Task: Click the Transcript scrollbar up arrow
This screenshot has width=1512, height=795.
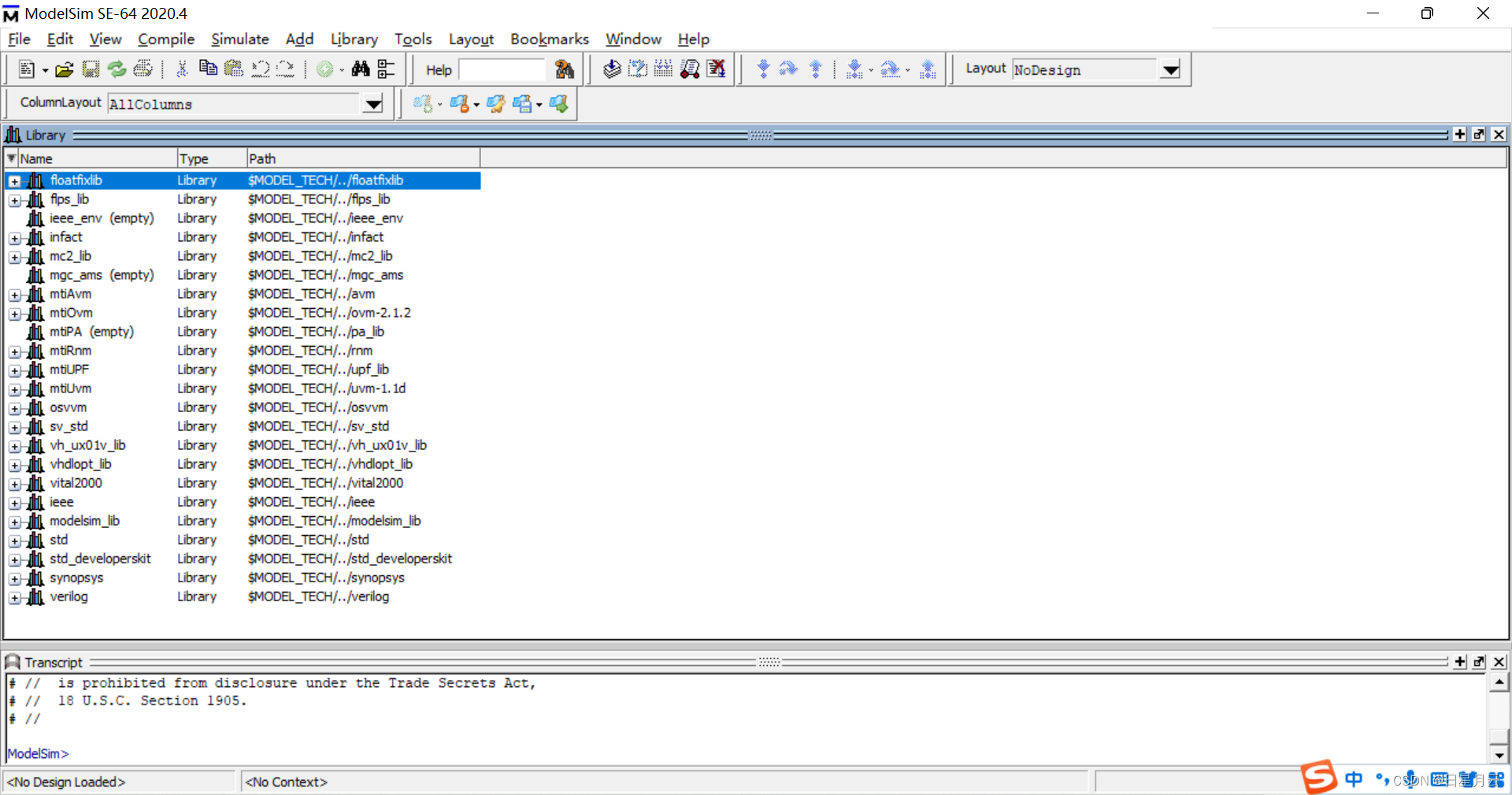Action: 1499,682
